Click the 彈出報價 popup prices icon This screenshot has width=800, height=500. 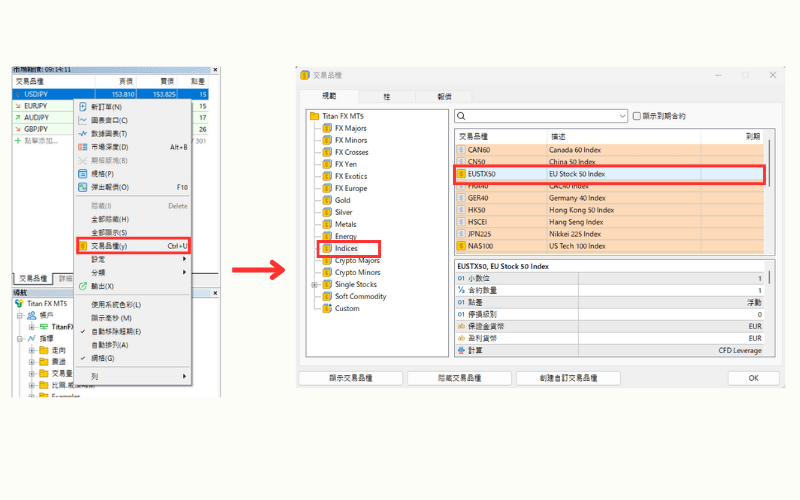(83, 187)
